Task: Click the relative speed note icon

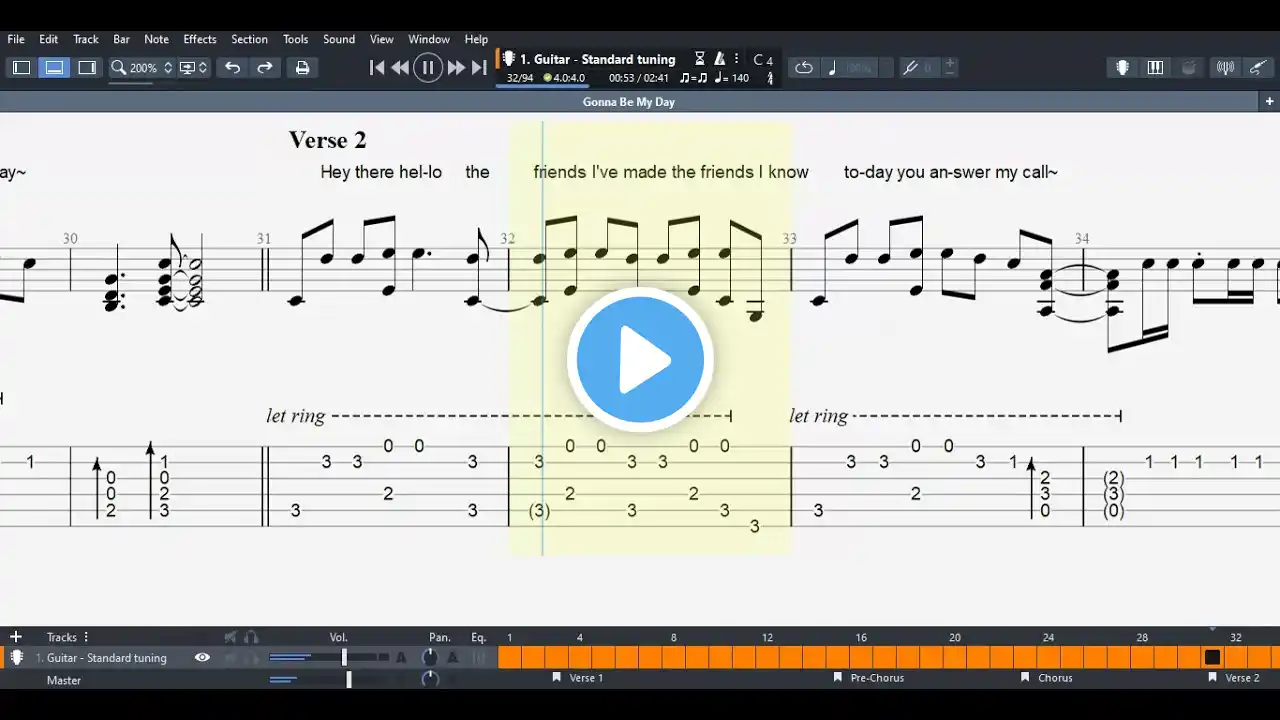Action: click(x=832, y=68)
